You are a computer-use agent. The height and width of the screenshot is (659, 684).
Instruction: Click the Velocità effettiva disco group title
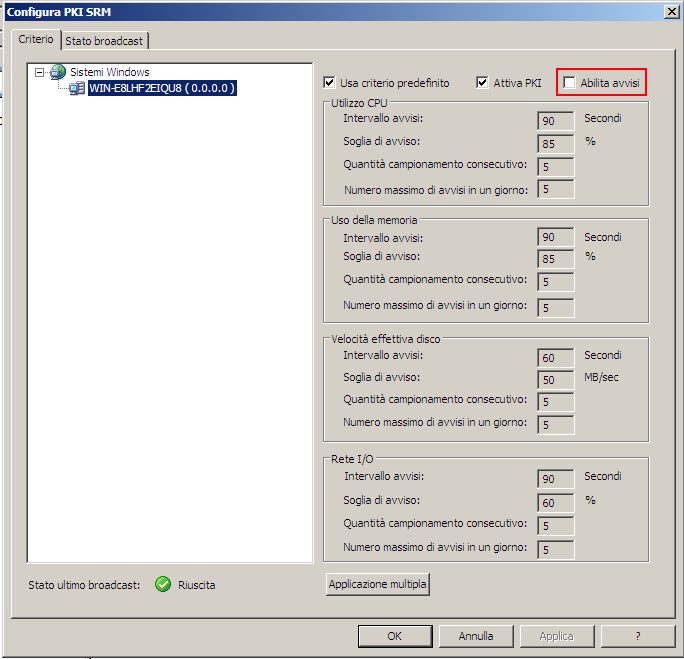pos(386,339)
